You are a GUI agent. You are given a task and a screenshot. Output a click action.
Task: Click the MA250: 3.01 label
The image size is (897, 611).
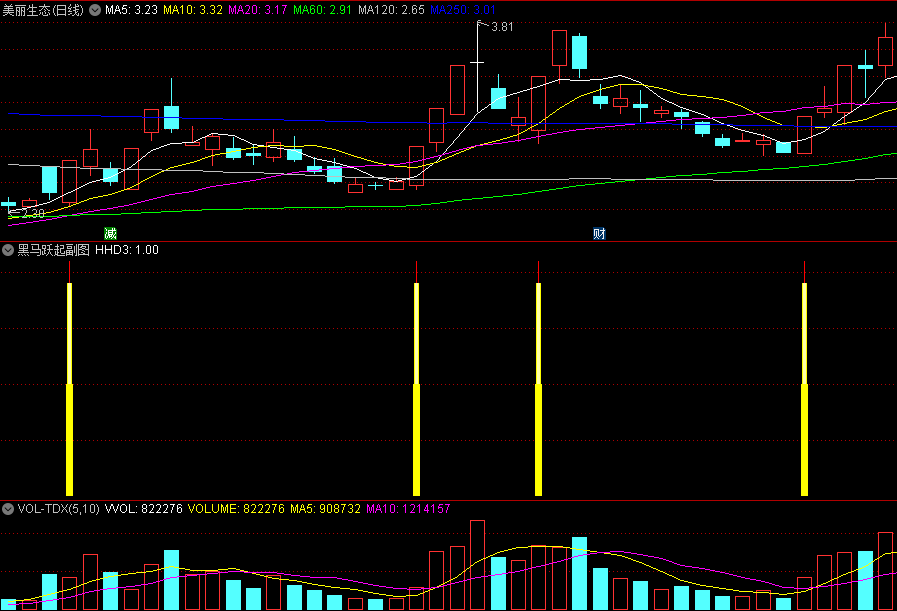tap(462, 10)
